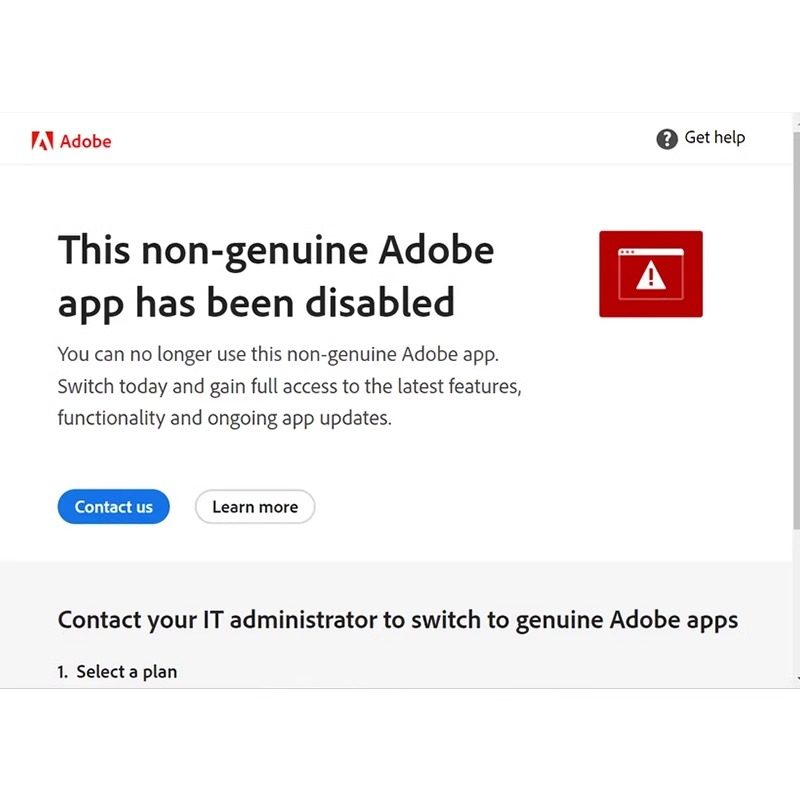Click the Adobe wordmark in the header

pyautogui.click(x=86, y=141)
